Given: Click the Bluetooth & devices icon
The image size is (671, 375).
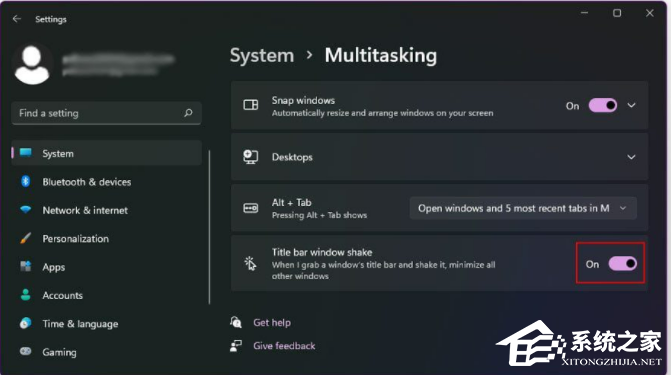Looking at the screenshot, I should point(26,182).
